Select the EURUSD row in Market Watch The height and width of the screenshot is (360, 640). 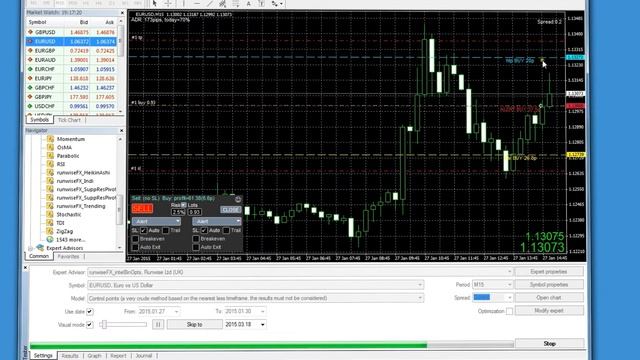[x=71, y=41]
